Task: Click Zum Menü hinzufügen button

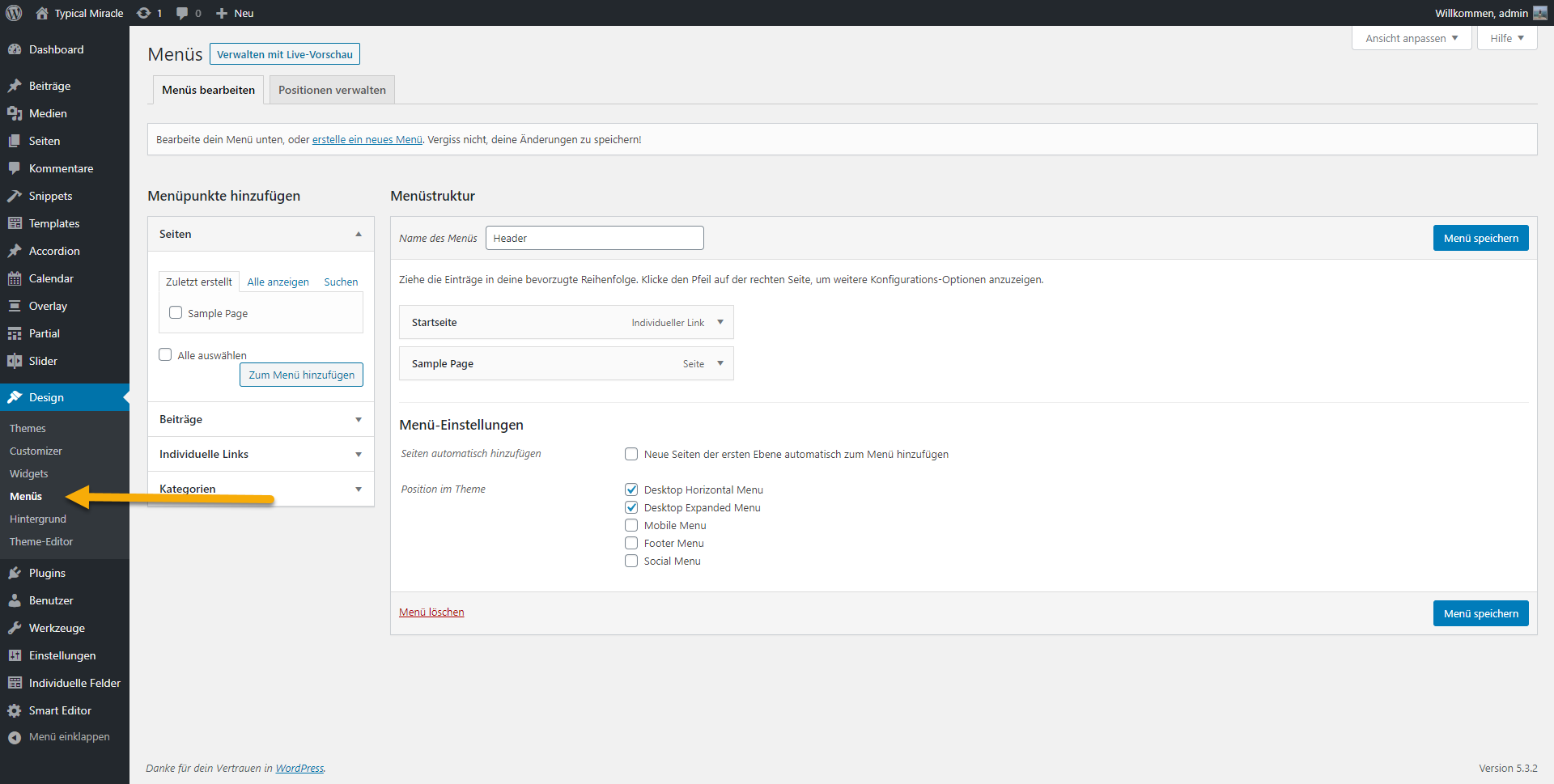Action: click(x=301, y=375)
